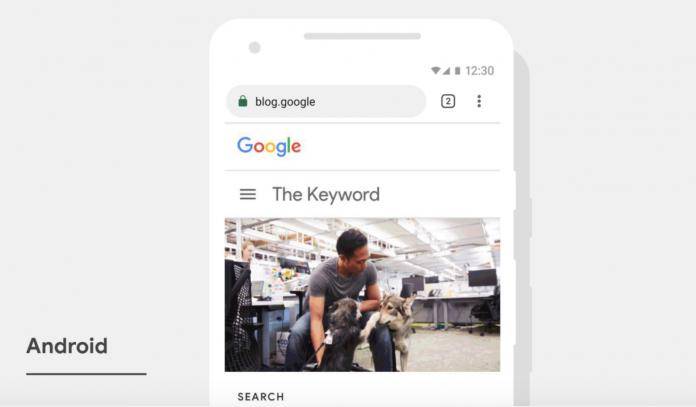
Task: Open the Chrome three-dot overflow menu
Action: tap(479, 101)
